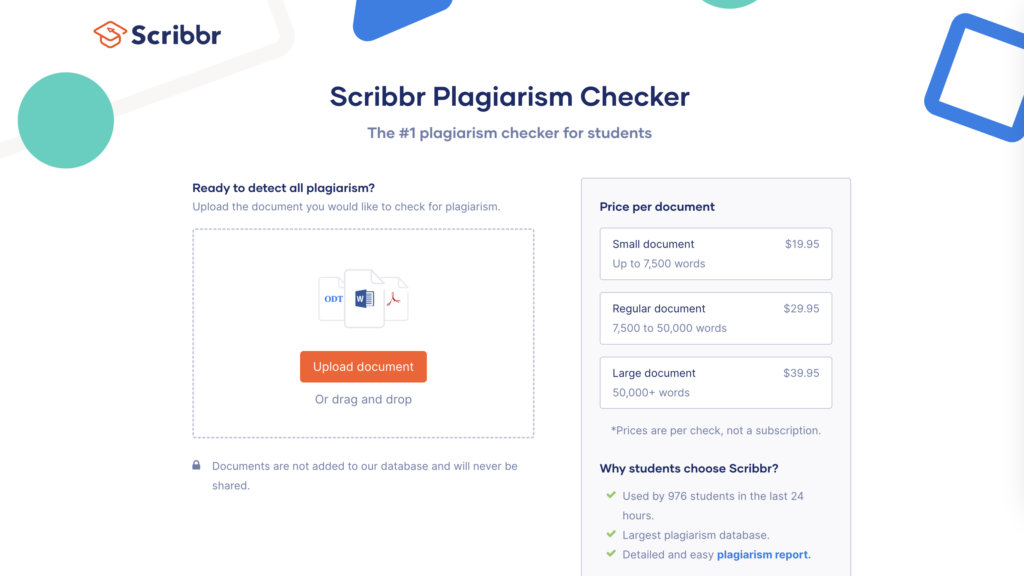
Task: Select the Large document pricing option
Action: click(715, 382)
